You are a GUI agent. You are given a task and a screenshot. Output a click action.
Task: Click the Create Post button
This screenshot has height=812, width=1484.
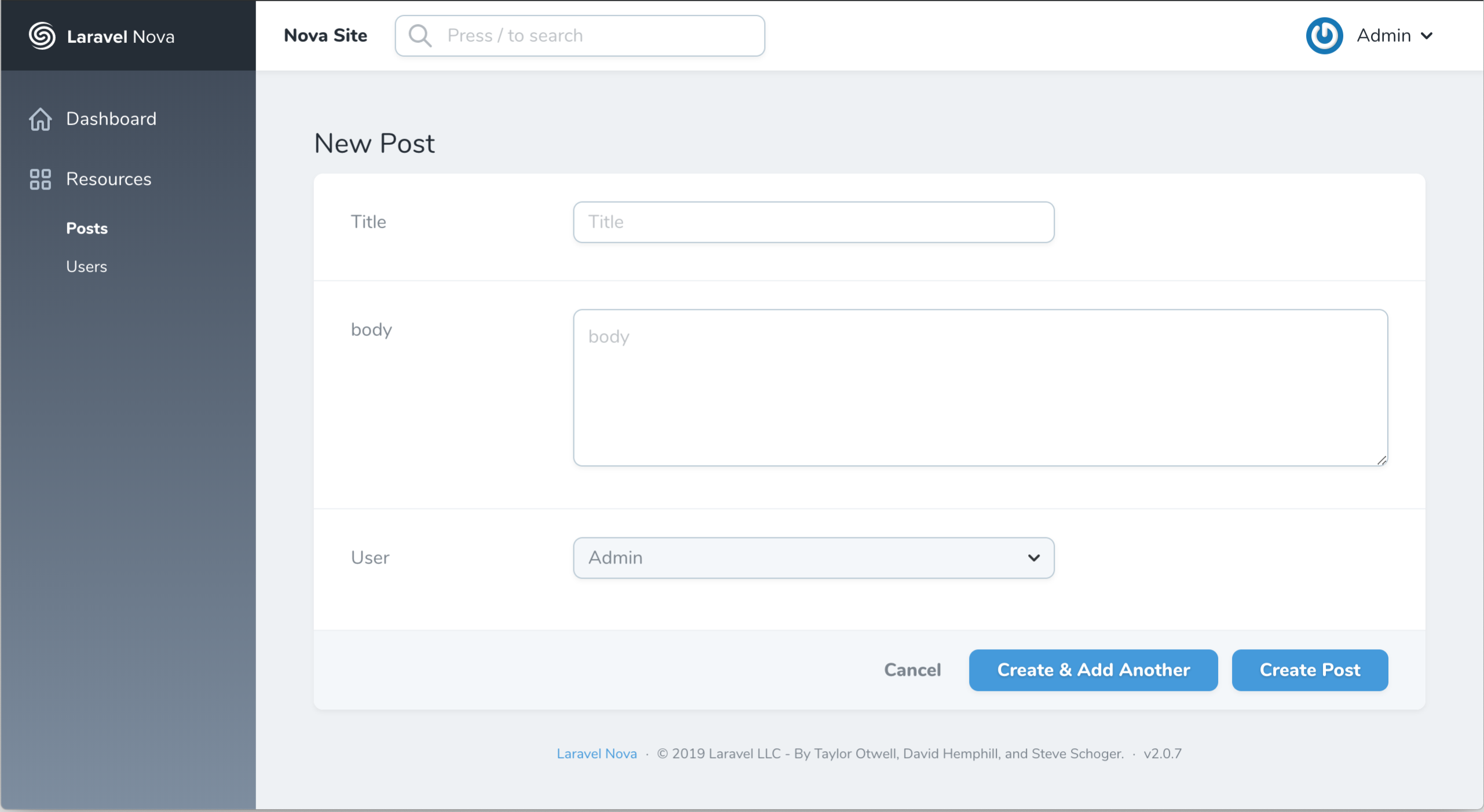(x=1310, y=670)
